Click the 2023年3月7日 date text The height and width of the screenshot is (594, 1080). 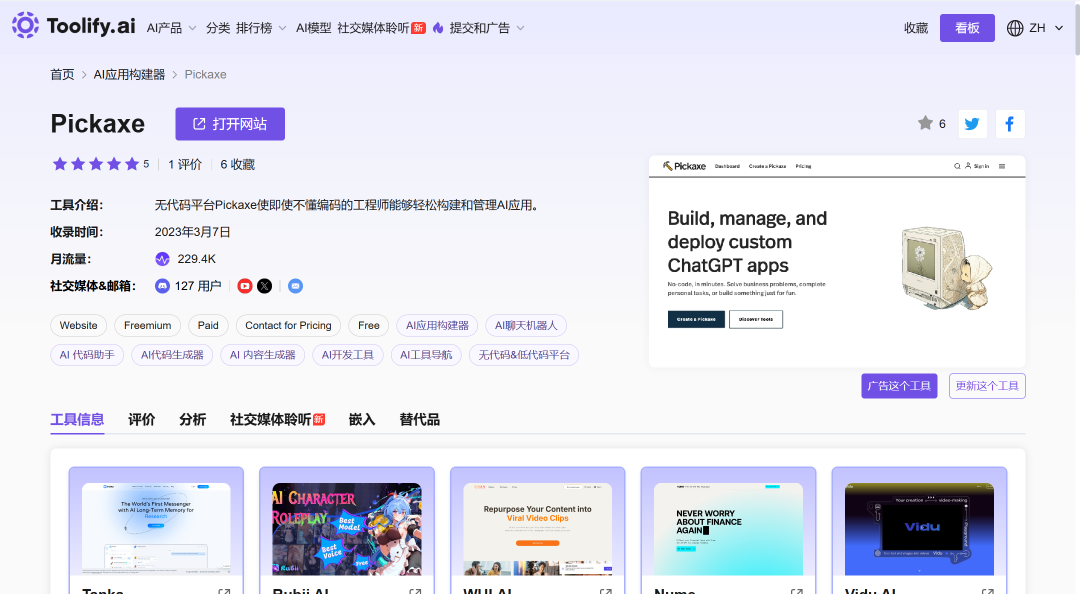click(192, 232)
